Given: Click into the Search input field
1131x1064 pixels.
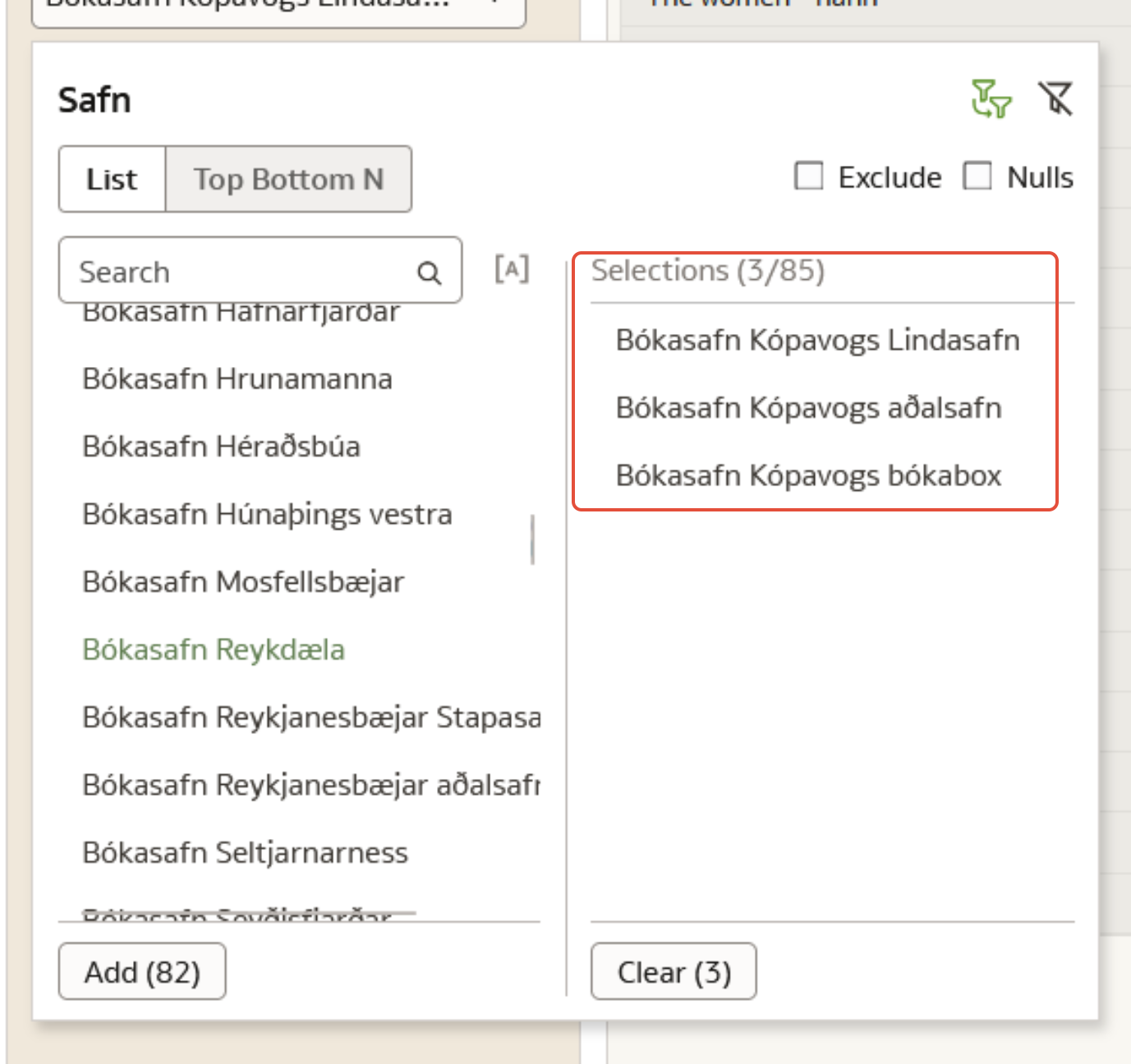Looking at the screenshot, I should pos(238,272).
